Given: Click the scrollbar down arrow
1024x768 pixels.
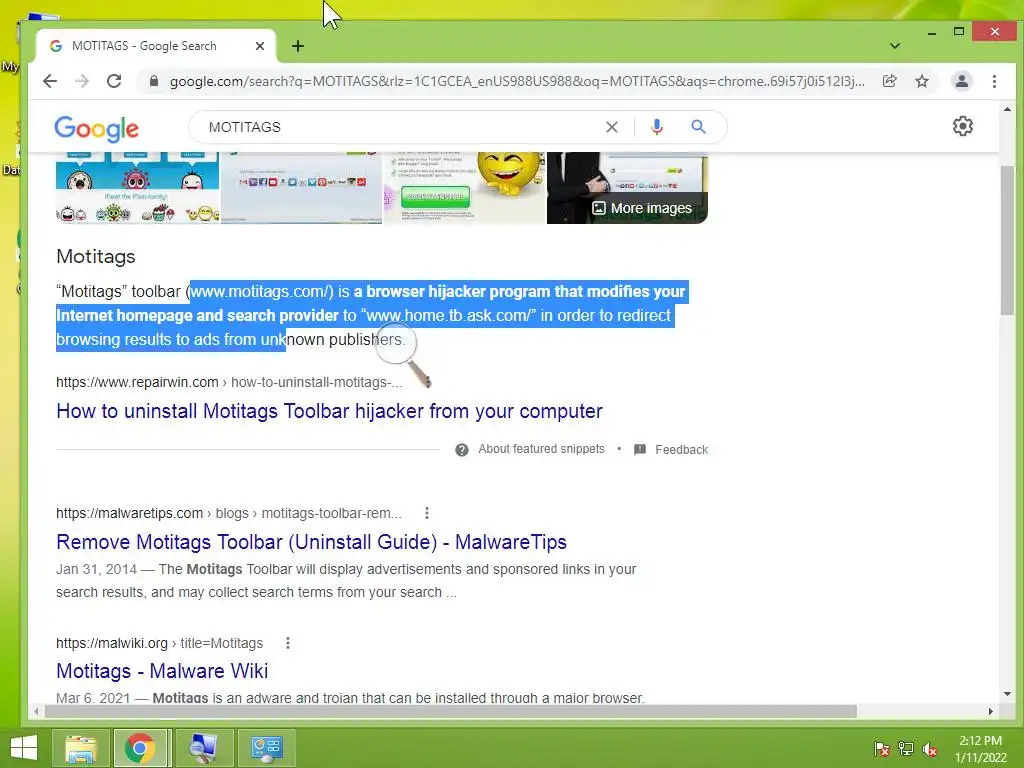Looking at the screenshot, I should [1007, 694].
